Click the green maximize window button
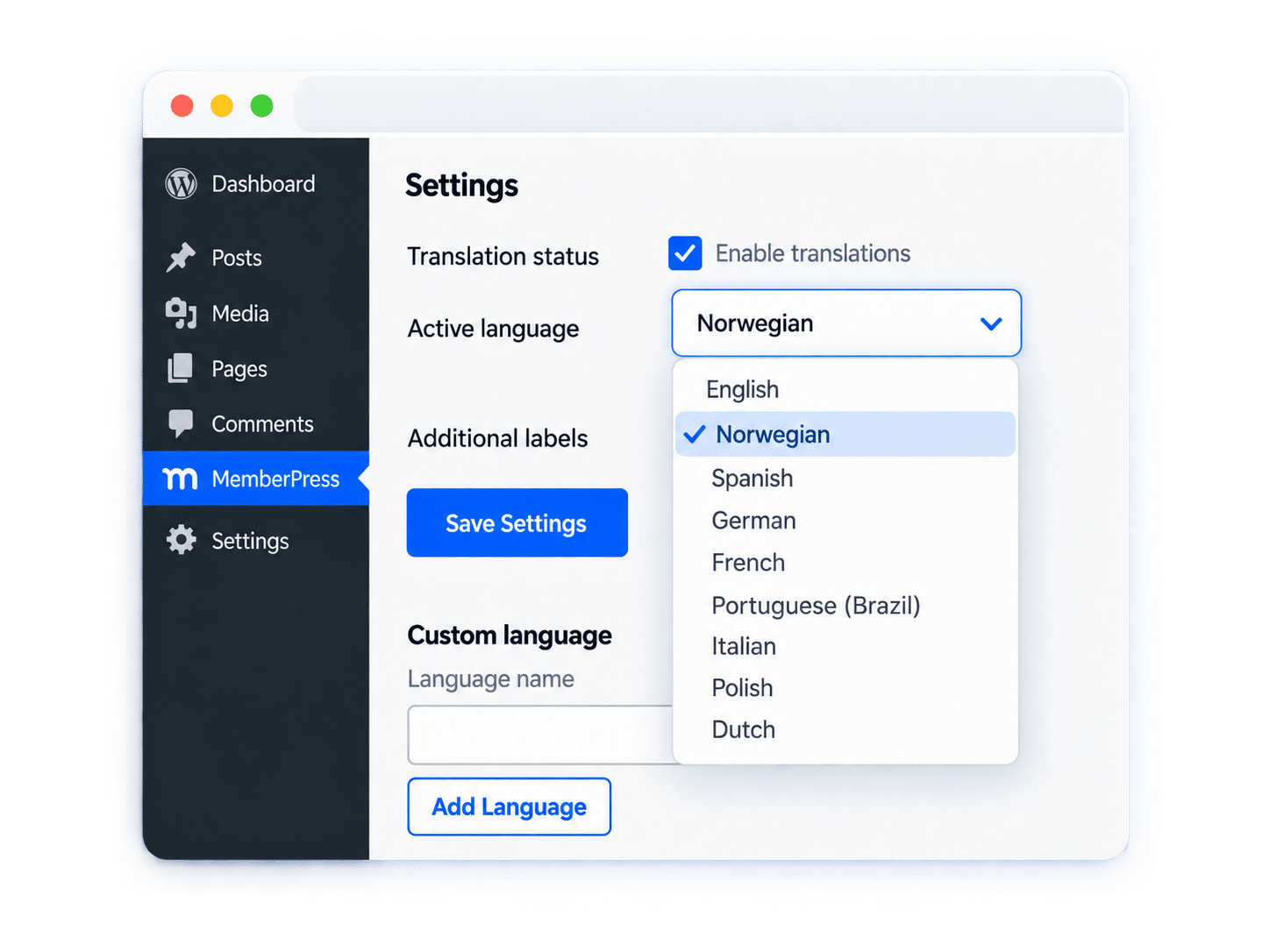The width and height of the screenshot is (1270, 952). [x=261, y=106]
